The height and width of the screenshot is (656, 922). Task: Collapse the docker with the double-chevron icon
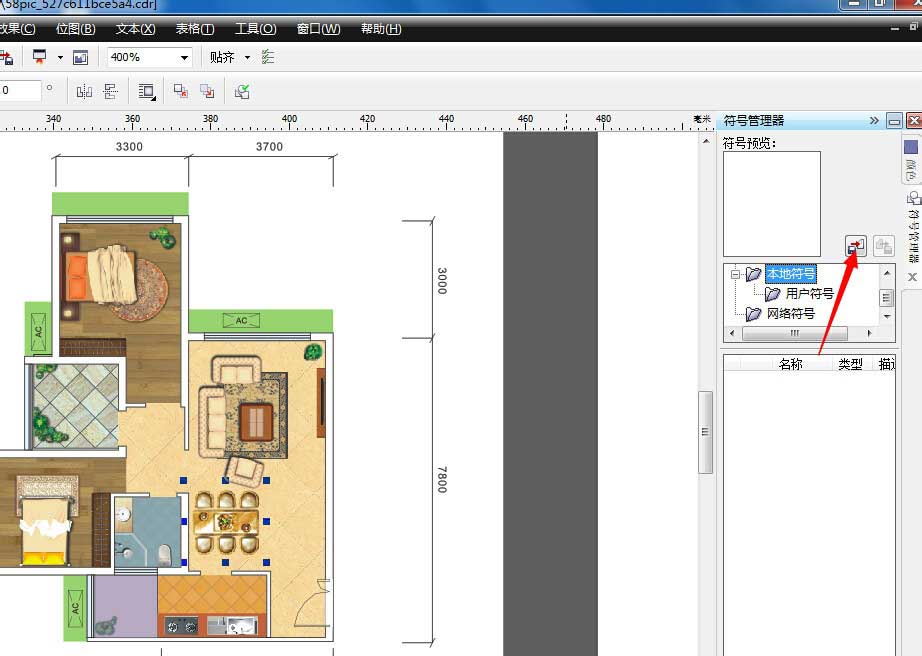click(x=874, y=121)
